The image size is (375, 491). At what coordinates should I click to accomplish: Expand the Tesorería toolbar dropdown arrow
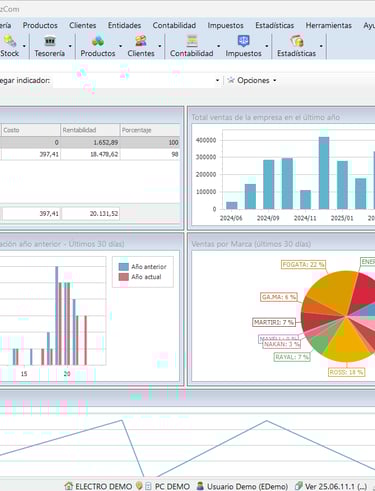point(70,46)
